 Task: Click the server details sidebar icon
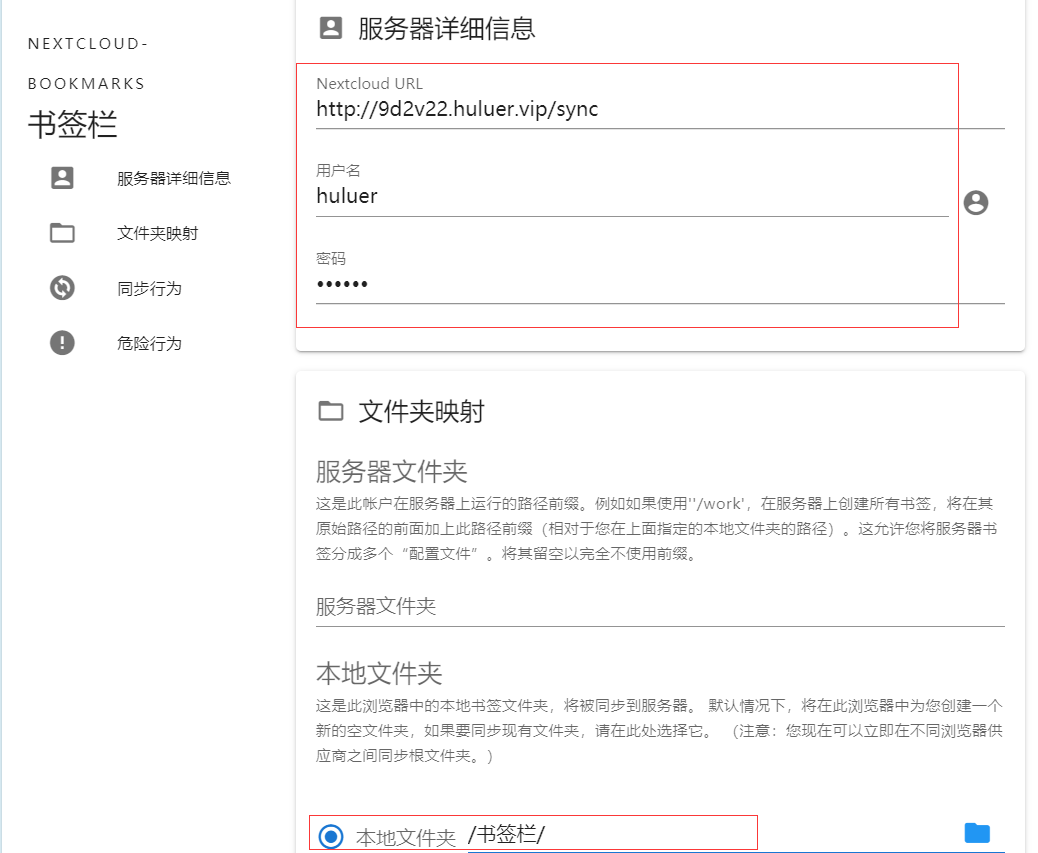(62, 178)
